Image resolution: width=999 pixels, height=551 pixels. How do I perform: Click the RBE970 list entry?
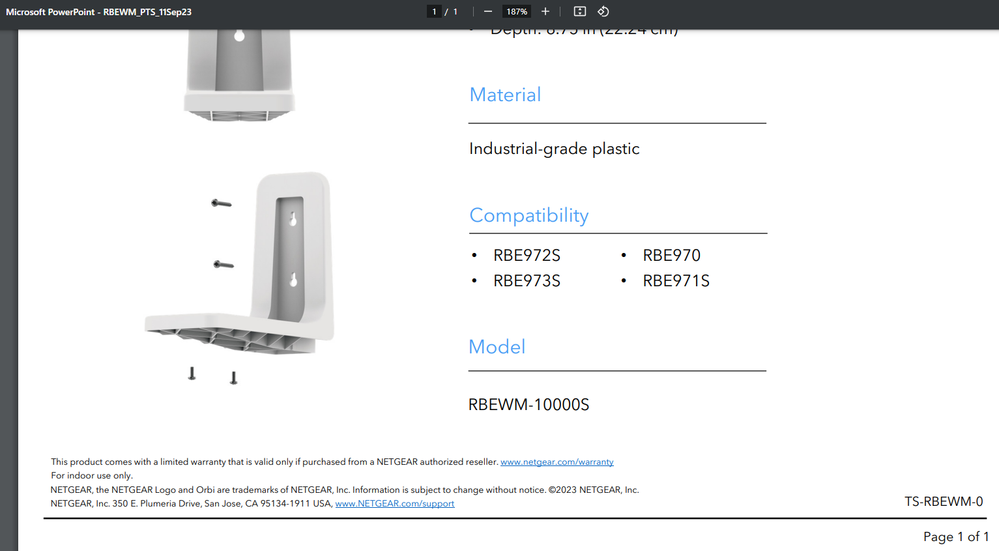coord(672,255)
